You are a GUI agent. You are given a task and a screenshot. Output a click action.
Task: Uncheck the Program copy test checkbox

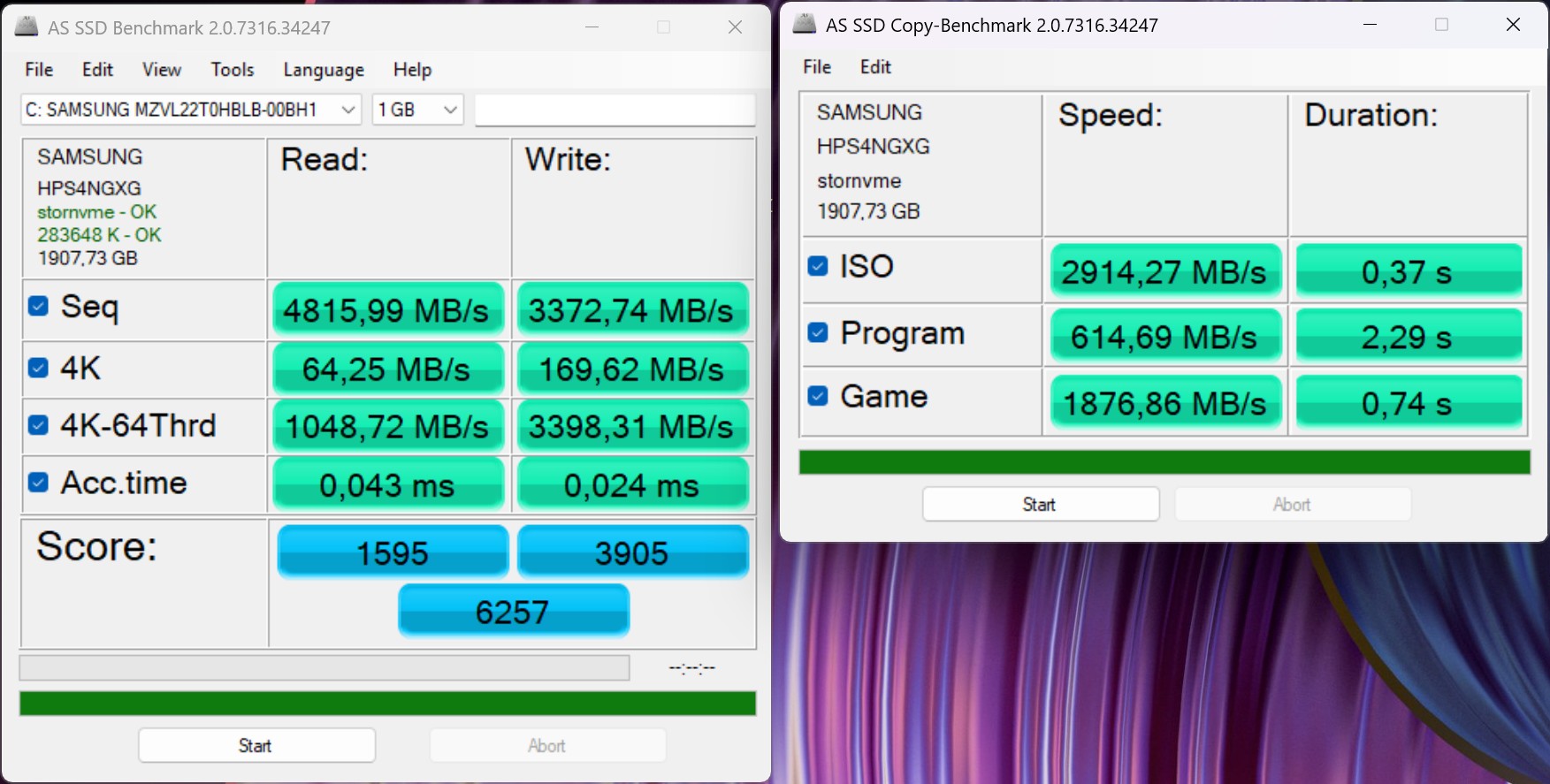coord(818,332)
